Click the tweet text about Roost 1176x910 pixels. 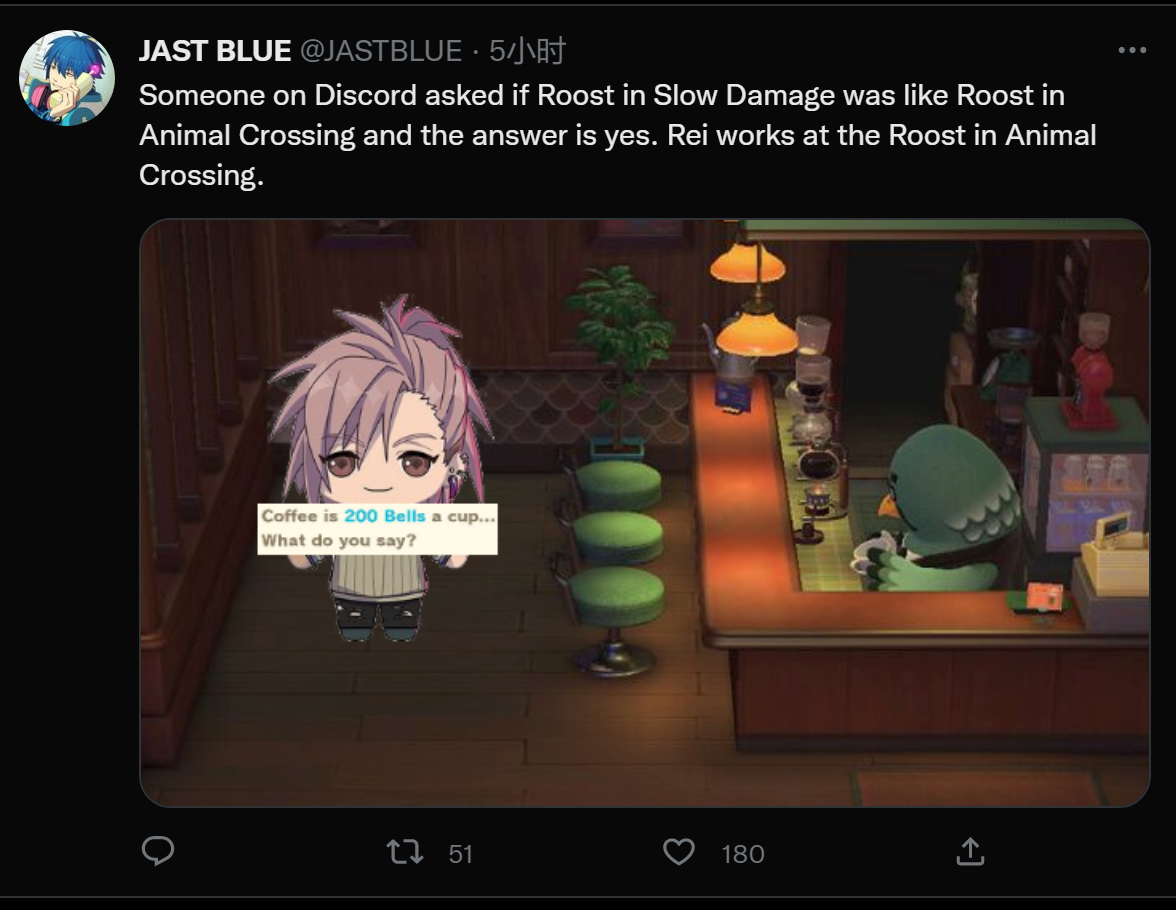point(617,135)
